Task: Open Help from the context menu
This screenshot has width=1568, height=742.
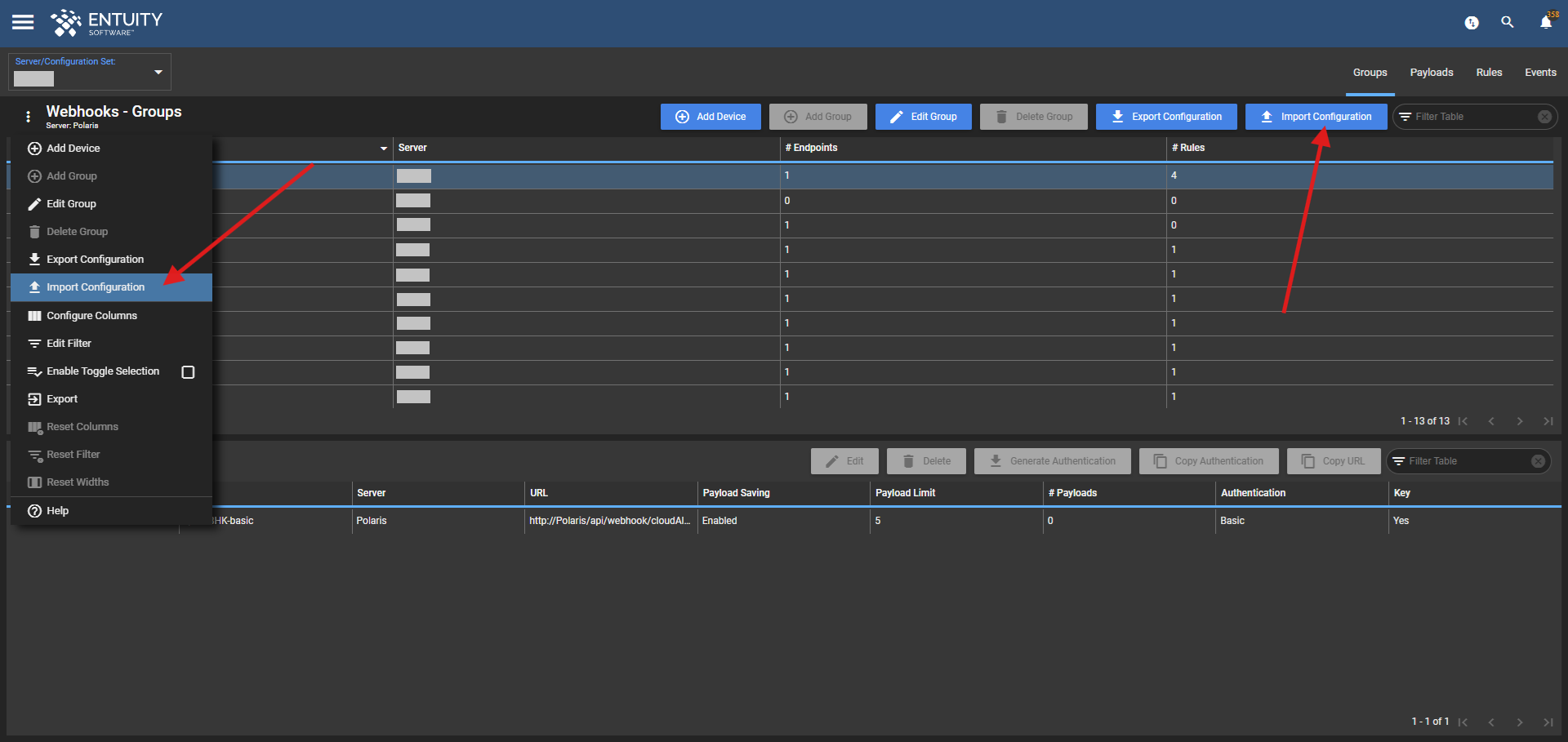Action: tap(111, 511)
